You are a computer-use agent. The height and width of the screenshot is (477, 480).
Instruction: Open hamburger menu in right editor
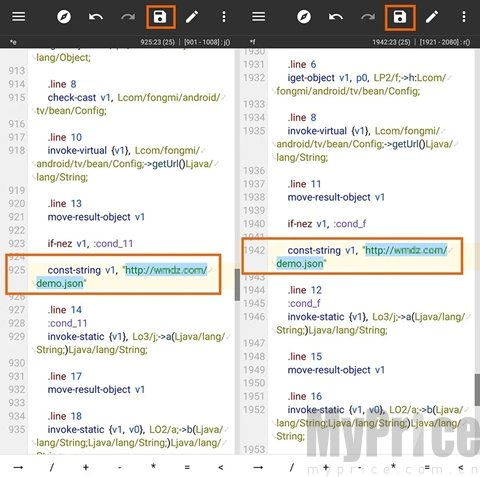pyautogui.click(x=258, y=16)
